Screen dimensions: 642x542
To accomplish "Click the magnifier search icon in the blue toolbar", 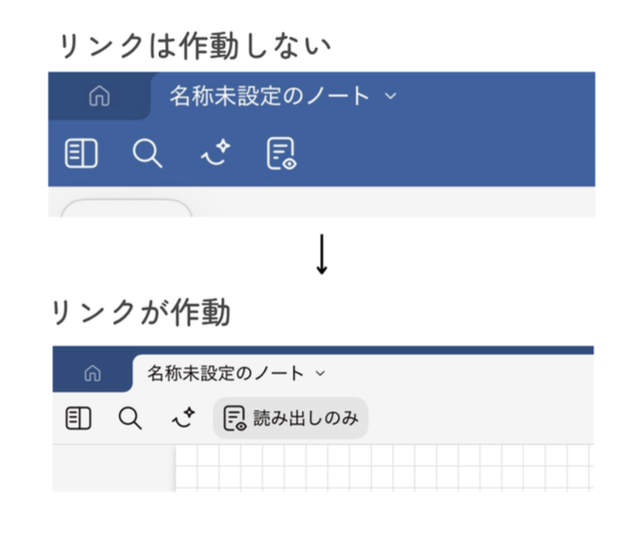I will [147, 154].
